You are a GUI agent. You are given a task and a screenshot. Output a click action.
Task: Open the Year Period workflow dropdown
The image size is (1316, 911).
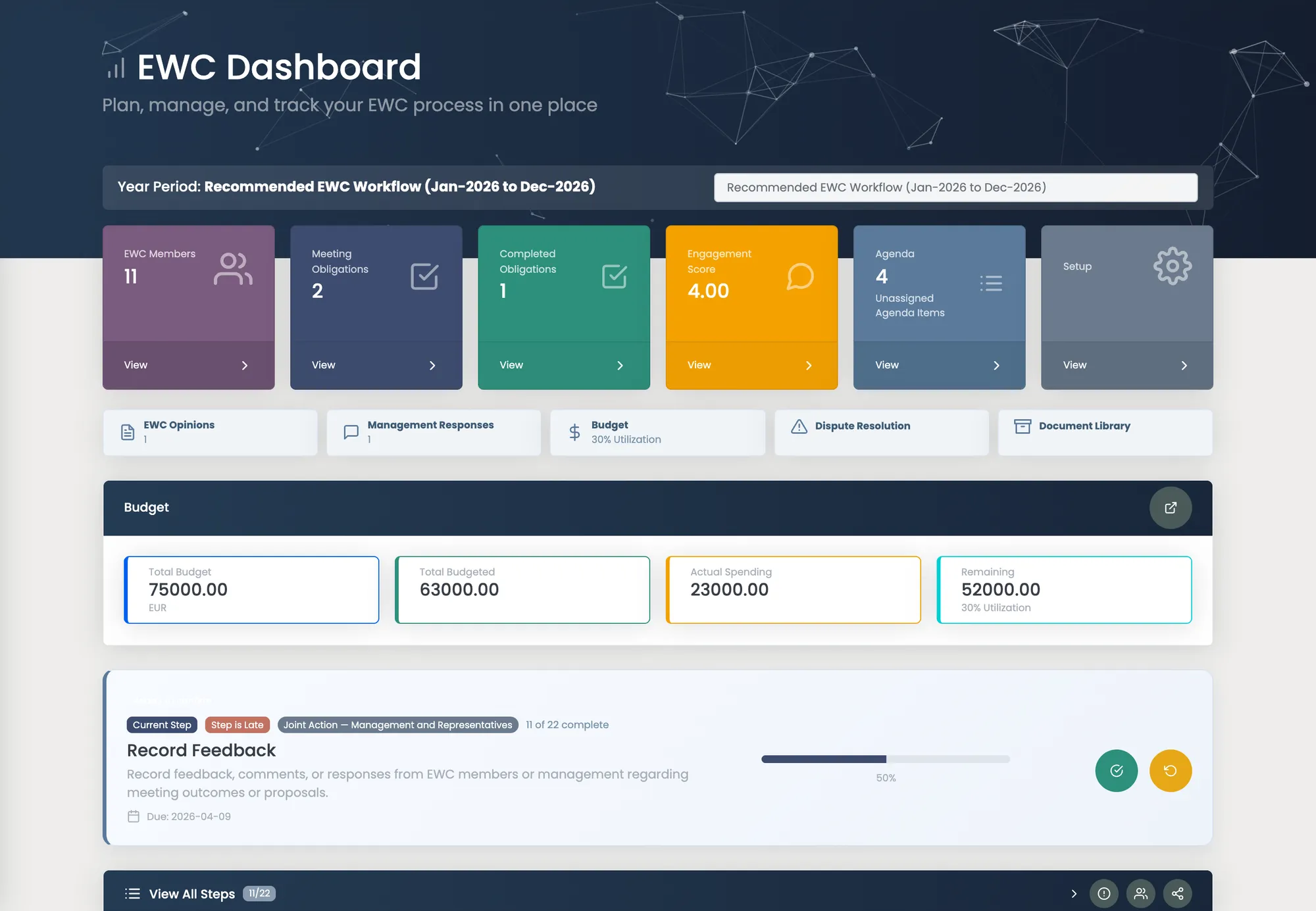955,187
